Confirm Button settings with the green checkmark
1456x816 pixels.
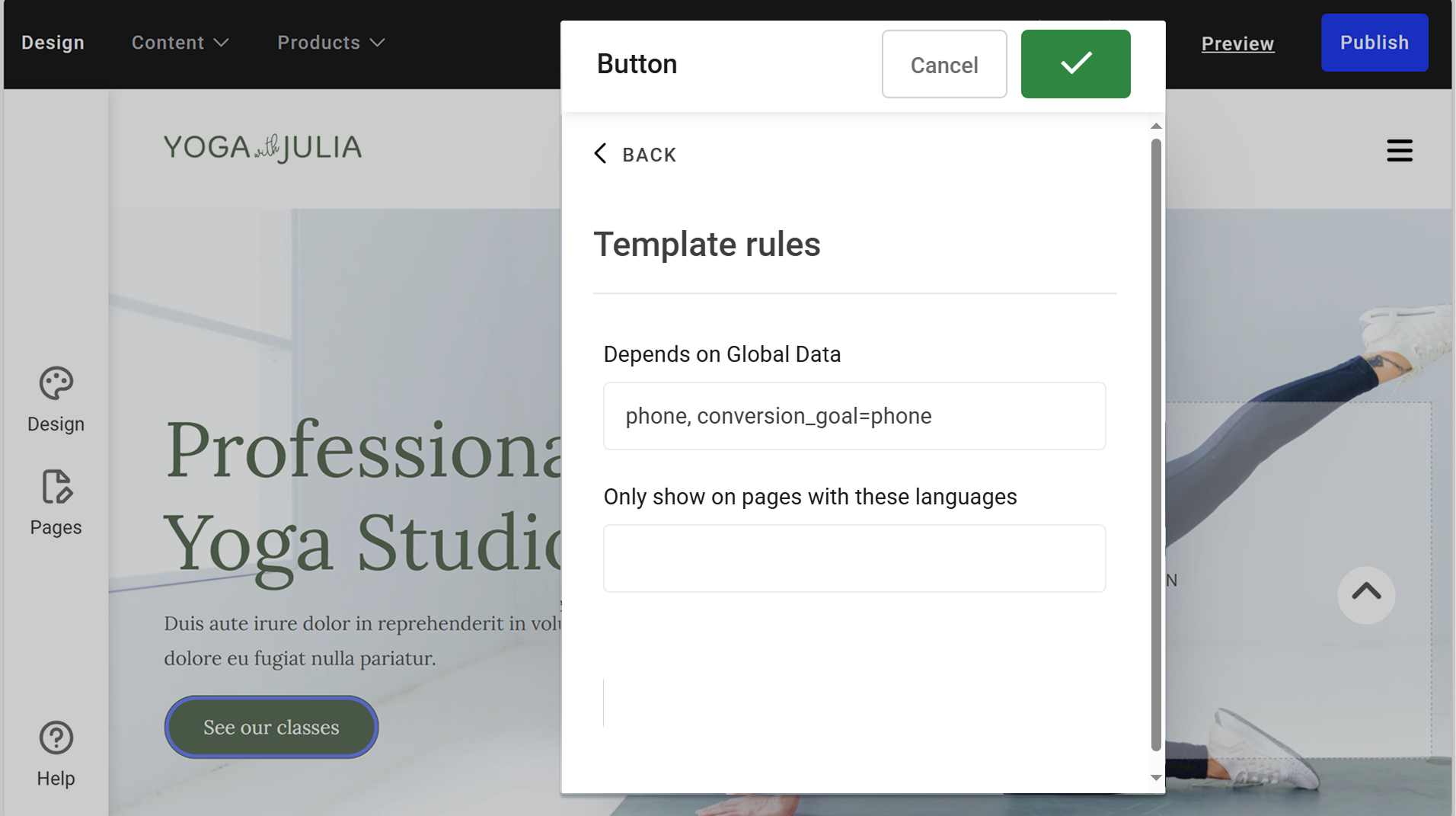pyautogui.click(x=1074, y=64)
